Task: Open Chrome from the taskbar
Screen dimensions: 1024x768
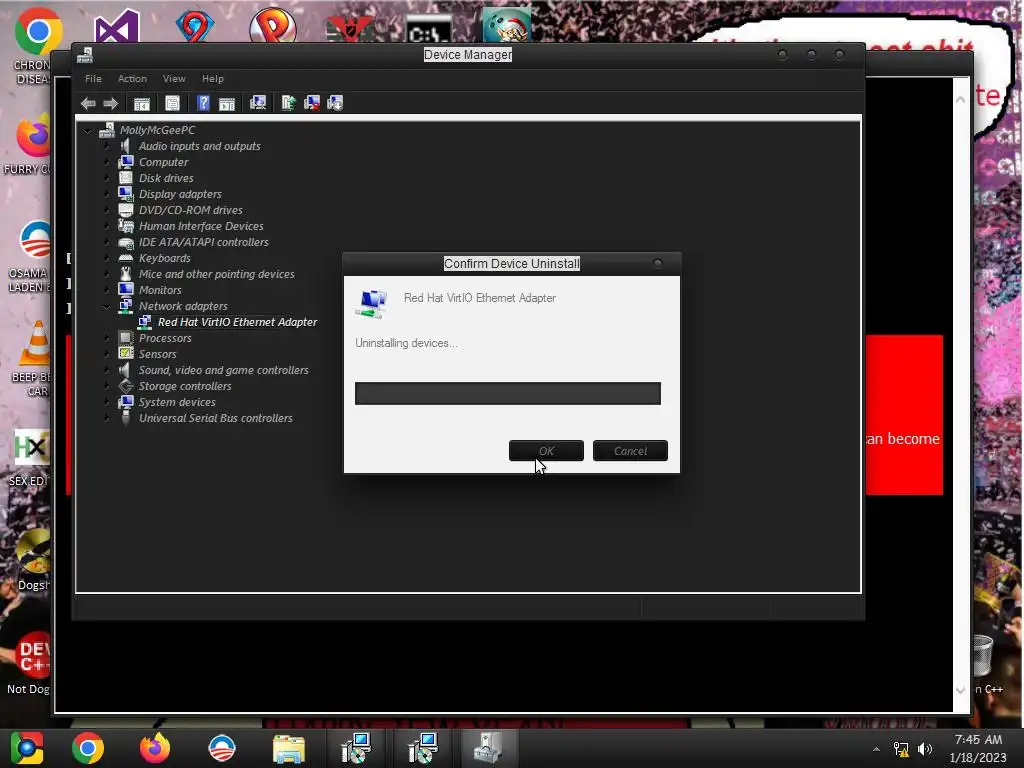Action: [88, 748]
